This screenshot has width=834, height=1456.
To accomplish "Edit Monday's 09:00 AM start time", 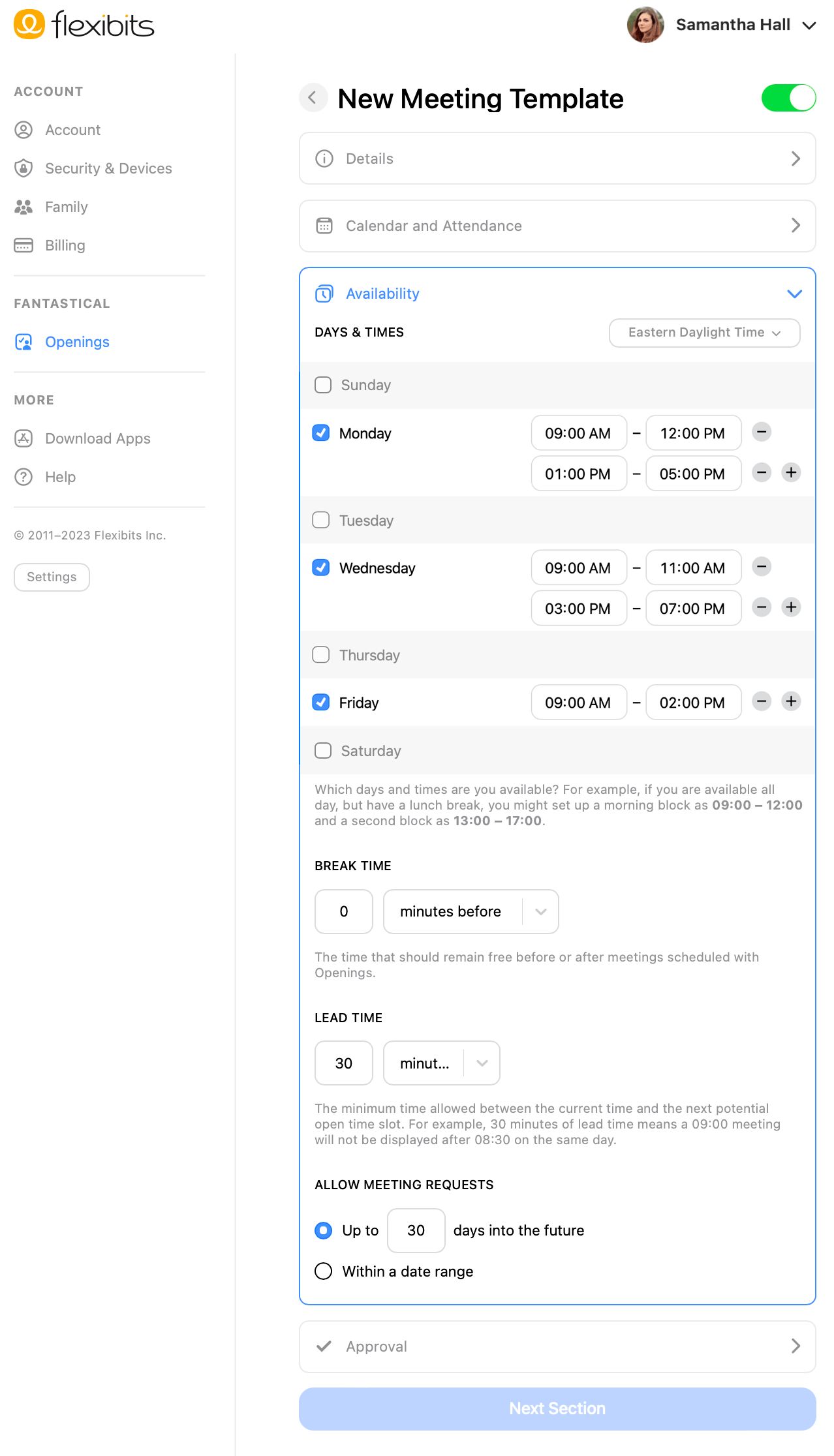I will point(579,433).
